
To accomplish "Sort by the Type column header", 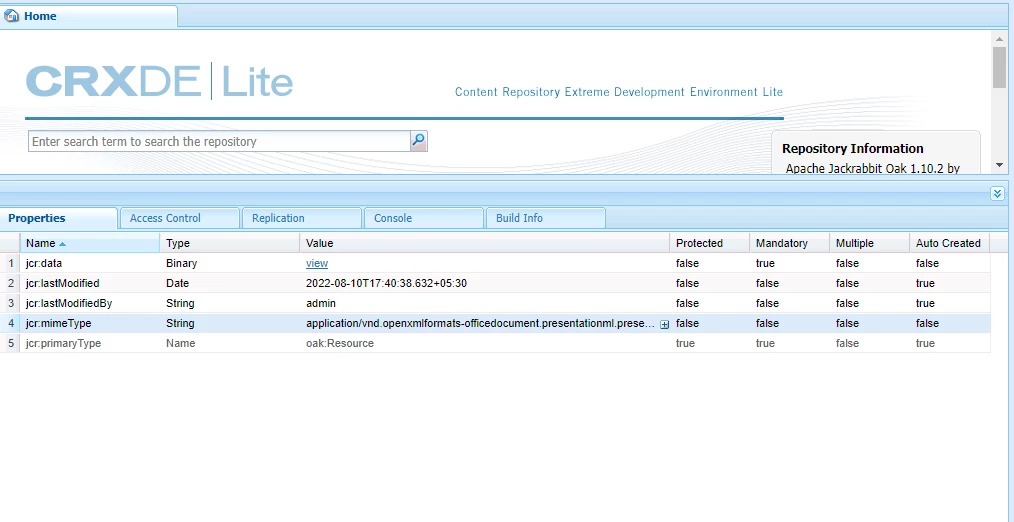I will [x=230, y=243].
